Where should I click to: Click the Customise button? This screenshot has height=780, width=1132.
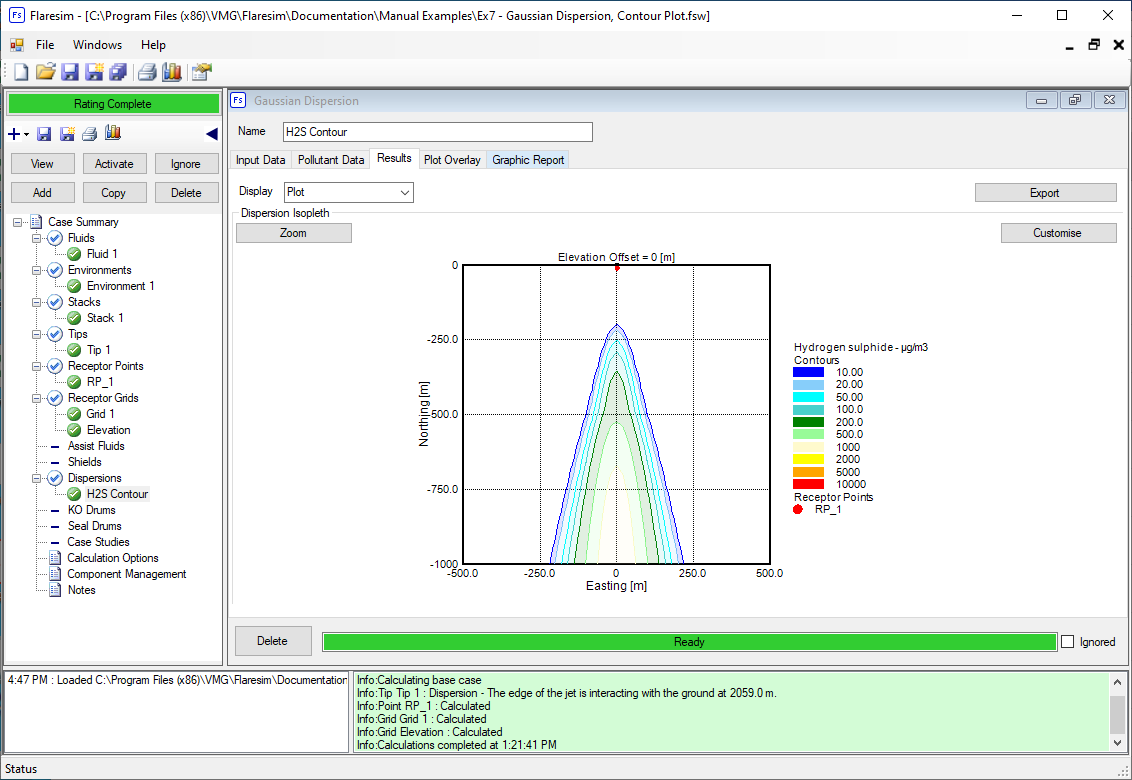[x=1058, y=233]
